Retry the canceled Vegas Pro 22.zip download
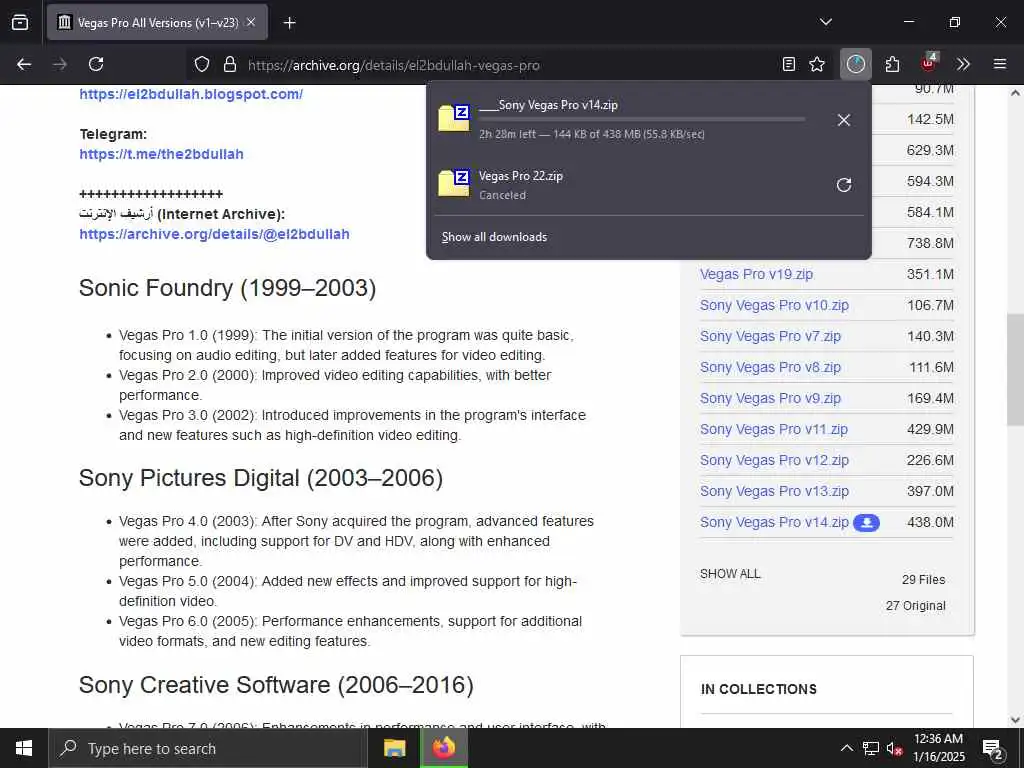Viewport: 1024px width, 768px height. coord(844,185)
